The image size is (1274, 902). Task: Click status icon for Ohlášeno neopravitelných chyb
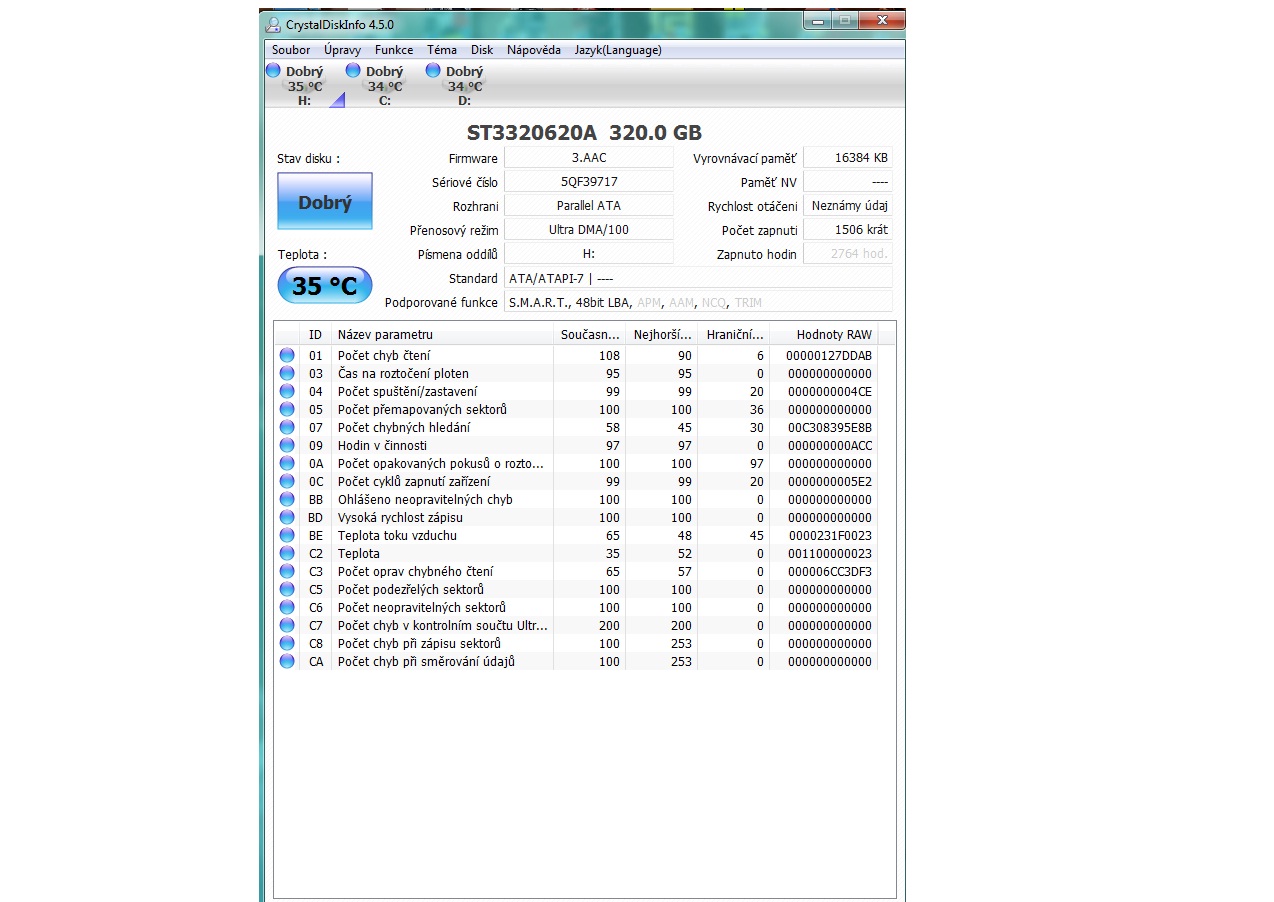click(x=287, y=499)
